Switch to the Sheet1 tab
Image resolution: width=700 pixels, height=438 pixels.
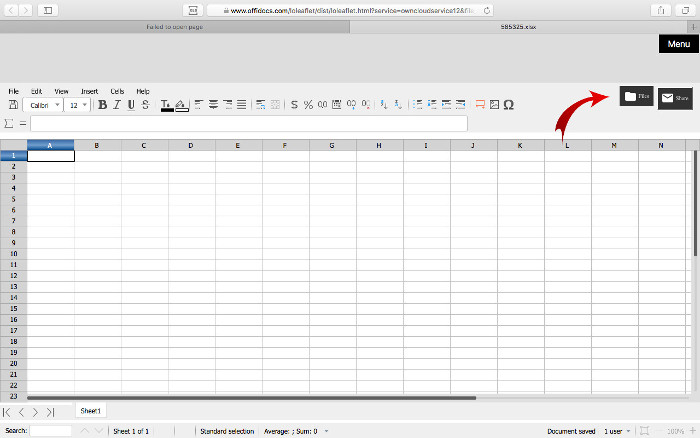[x=91, y=411]
